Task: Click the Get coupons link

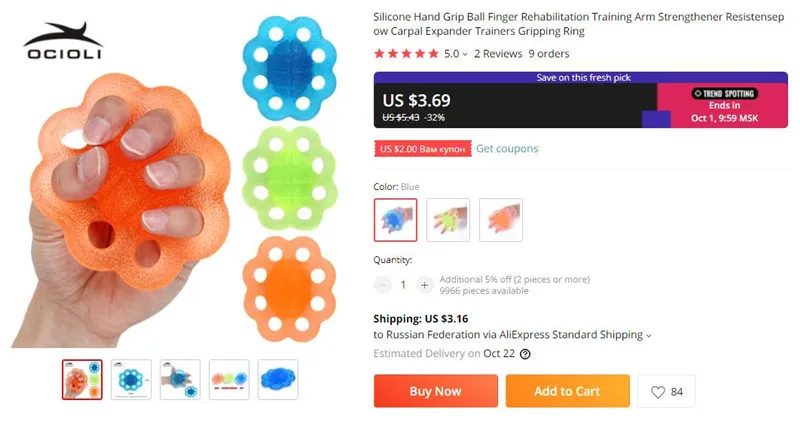Action: [507, 148]
